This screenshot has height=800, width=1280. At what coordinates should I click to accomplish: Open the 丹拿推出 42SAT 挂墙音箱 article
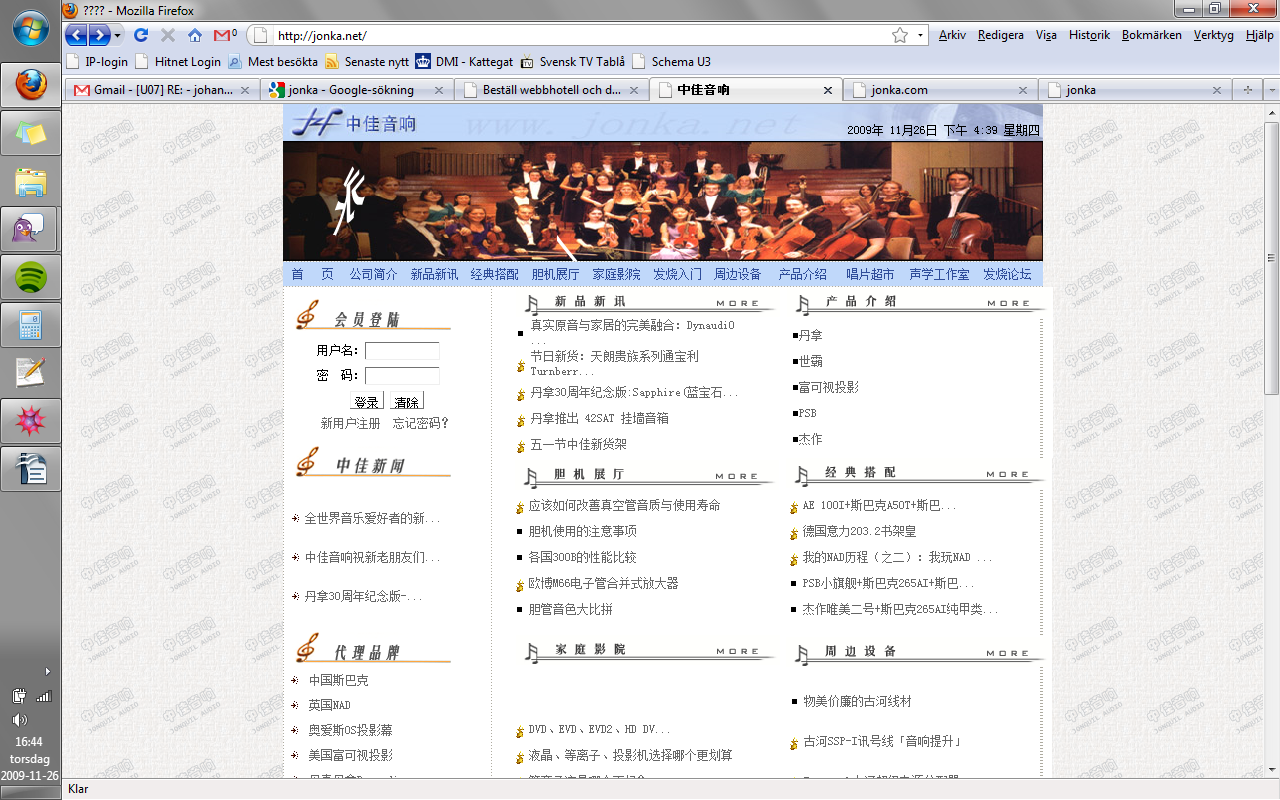click(599, 418)
